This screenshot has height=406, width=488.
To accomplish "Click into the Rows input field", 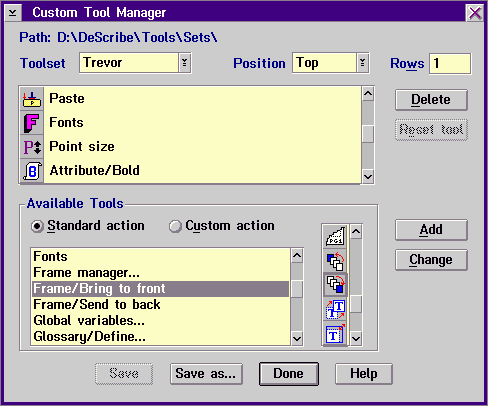I will tap(450, 63).
